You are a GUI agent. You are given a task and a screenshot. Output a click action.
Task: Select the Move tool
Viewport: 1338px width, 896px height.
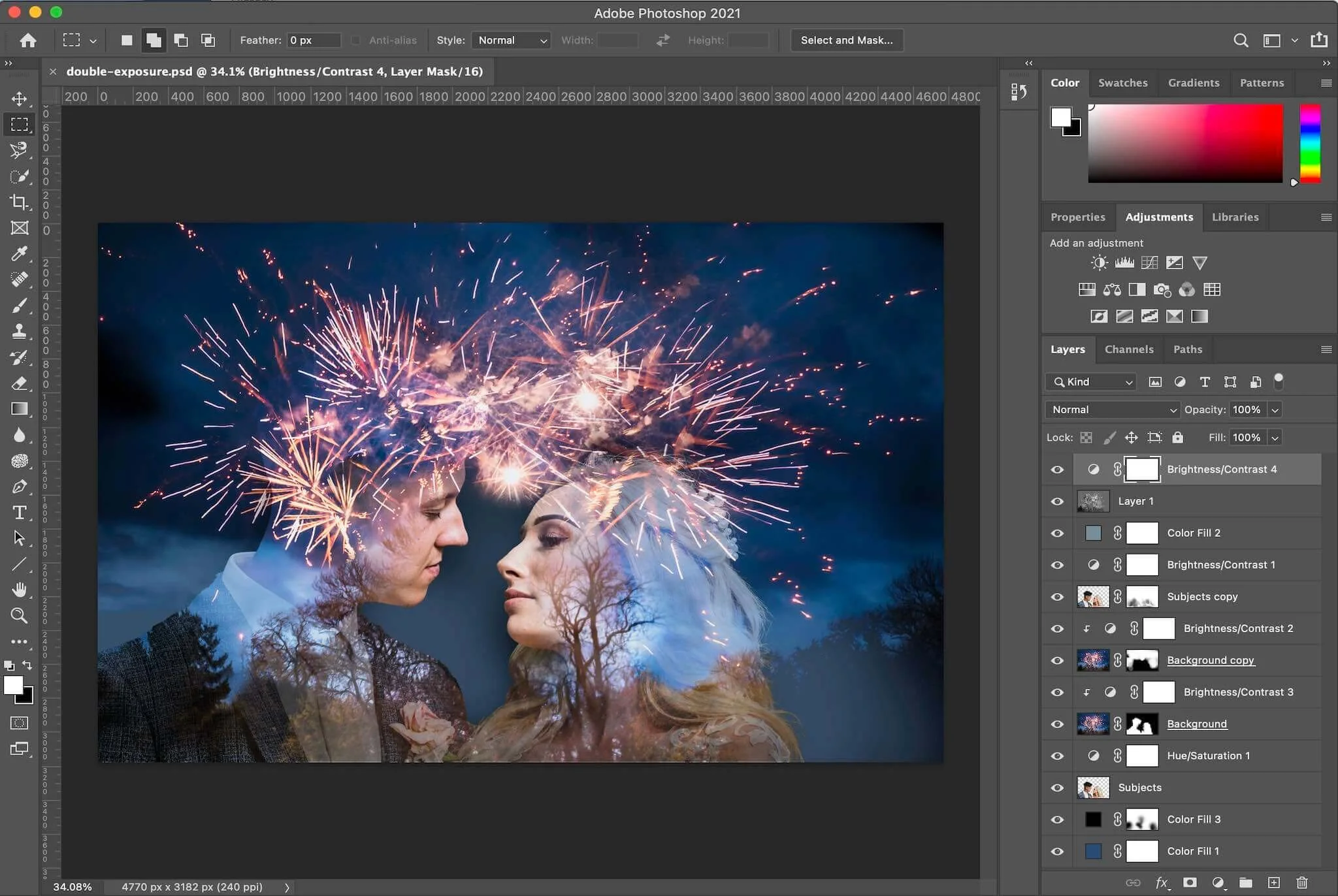coord(19,99)
